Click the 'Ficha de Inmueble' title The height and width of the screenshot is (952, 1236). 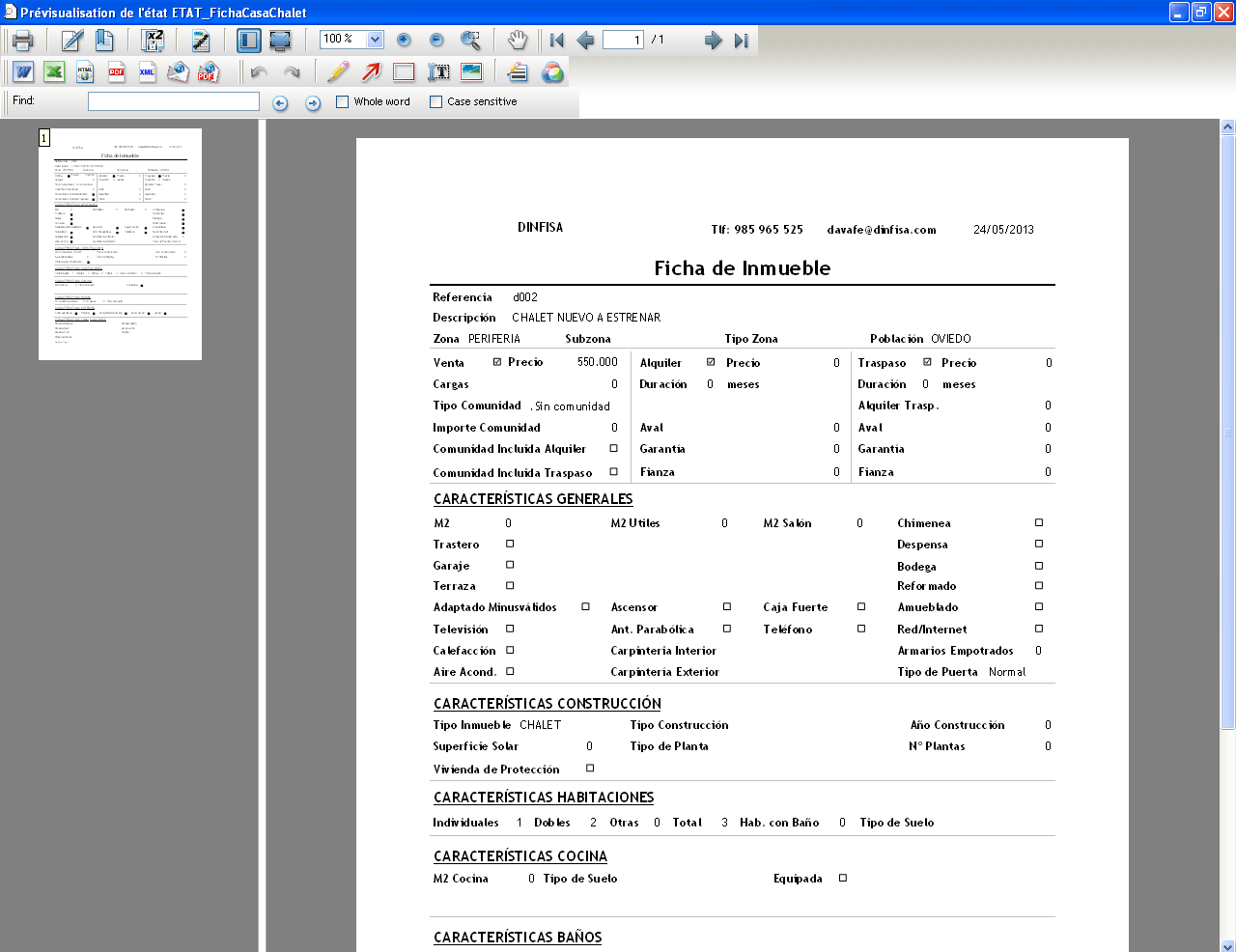pyautogui.click(x=743, y=268)
